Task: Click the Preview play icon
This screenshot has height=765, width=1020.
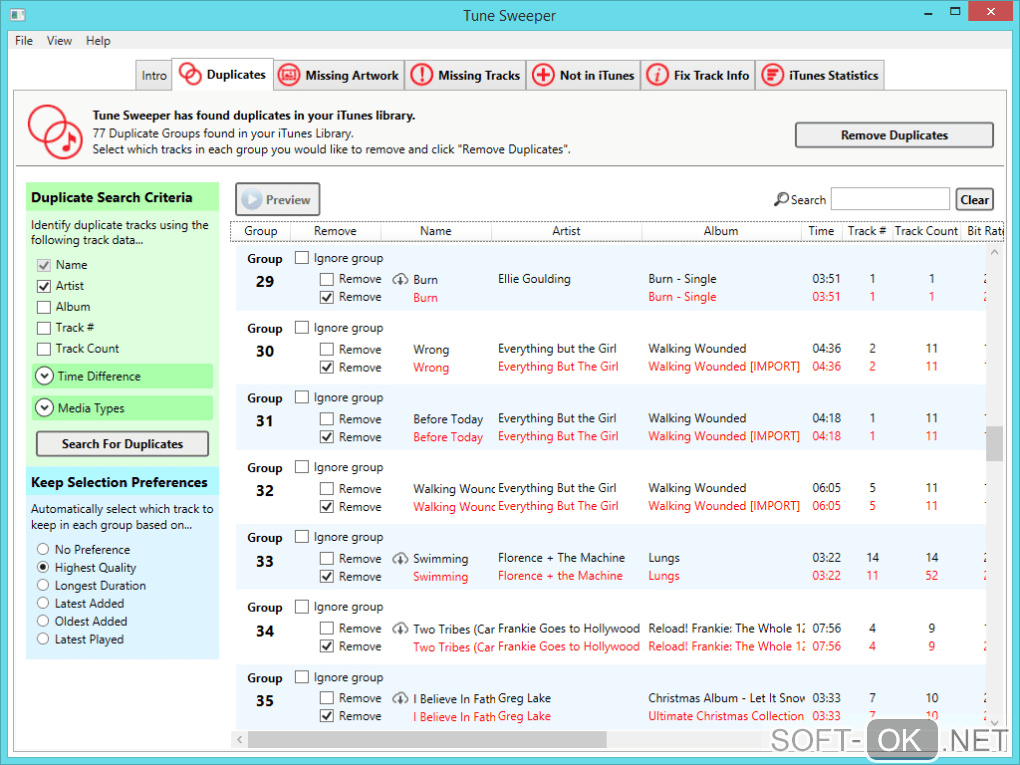Action: pyautogui.click(x=252, y=200)
